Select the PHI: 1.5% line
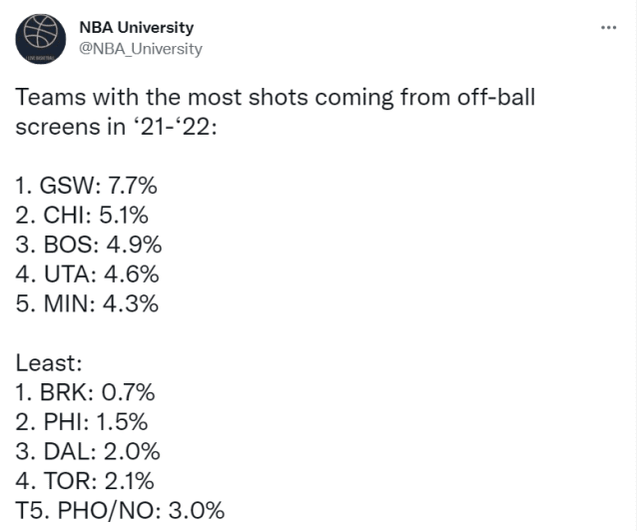The height and width of the screenshot is (531, 640). (85, 423)
